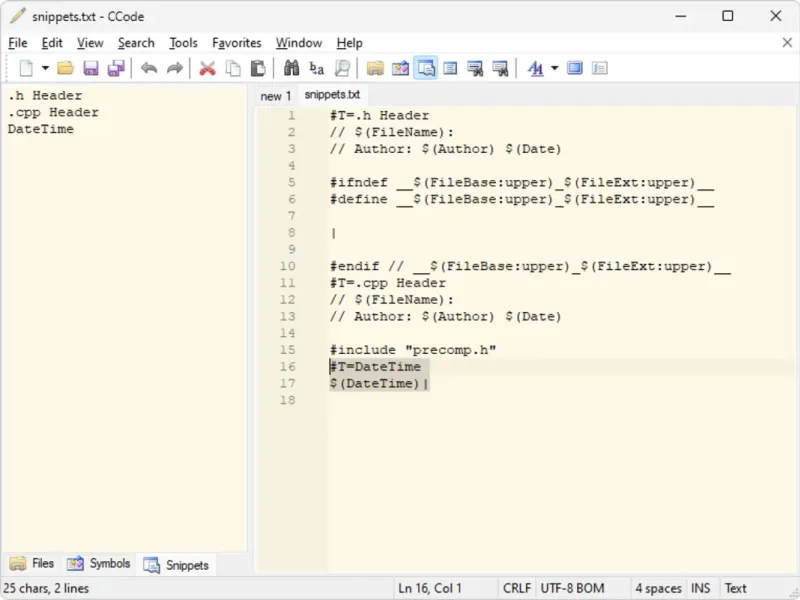This screenshot has height=600, width=800.
Task: Click the Ln 16, Col 1 status field
Action: (x=430, y=588)
